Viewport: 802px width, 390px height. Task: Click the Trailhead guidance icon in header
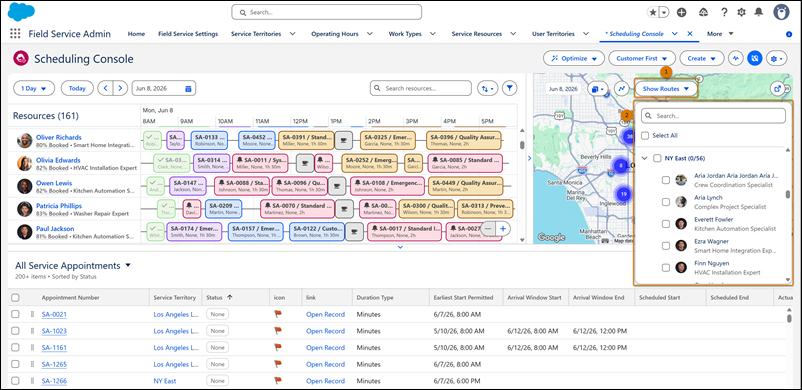(x=703, y=12)
